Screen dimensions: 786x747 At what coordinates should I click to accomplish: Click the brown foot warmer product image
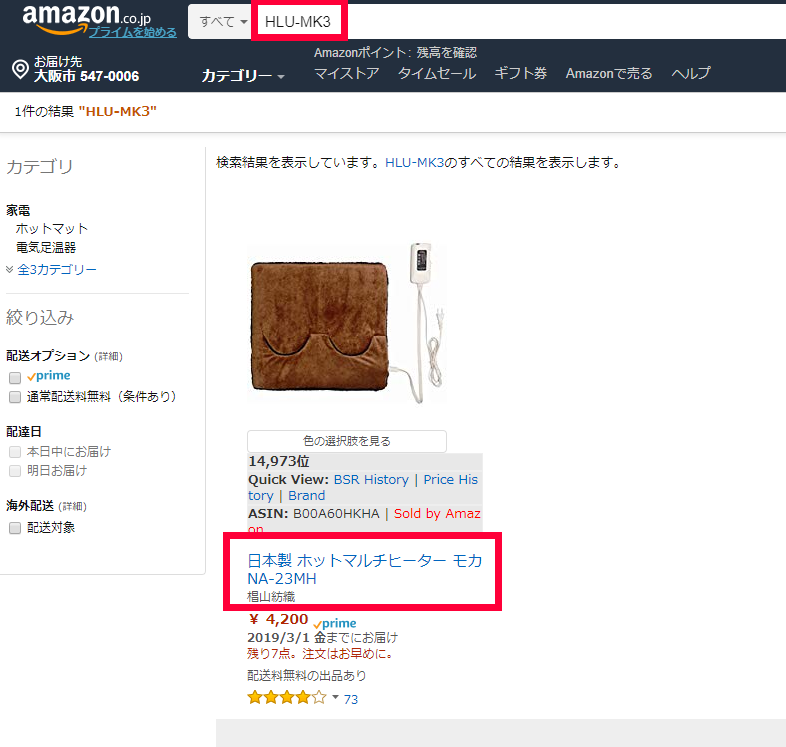tap(347, 324)
